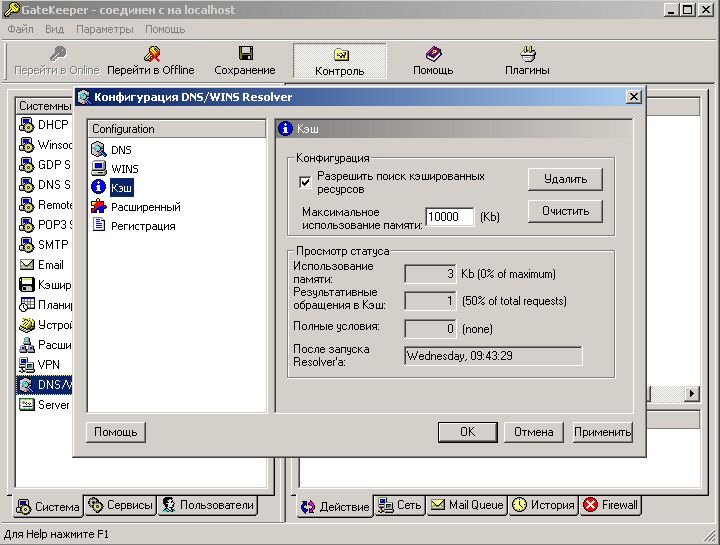Select the GDP S item in the system list
This screenshot has height=545, width=720.
coord(45,164)
